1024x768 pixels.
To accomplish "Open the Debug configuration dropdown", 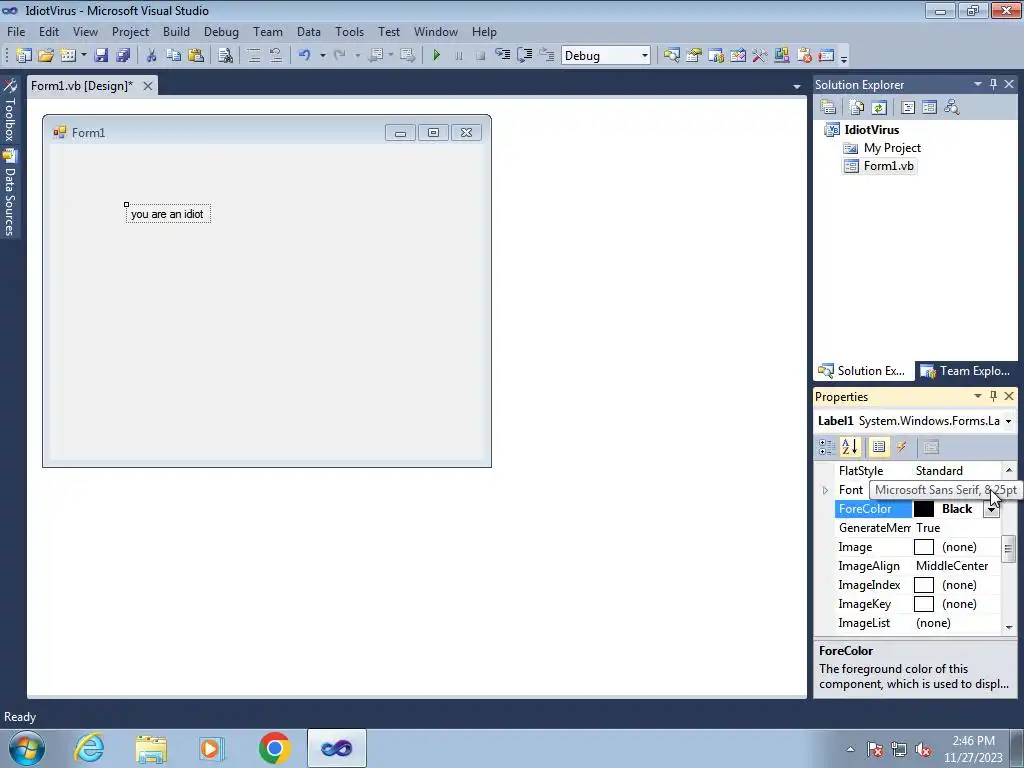I will pyautogui.click(x=645, y=56).
